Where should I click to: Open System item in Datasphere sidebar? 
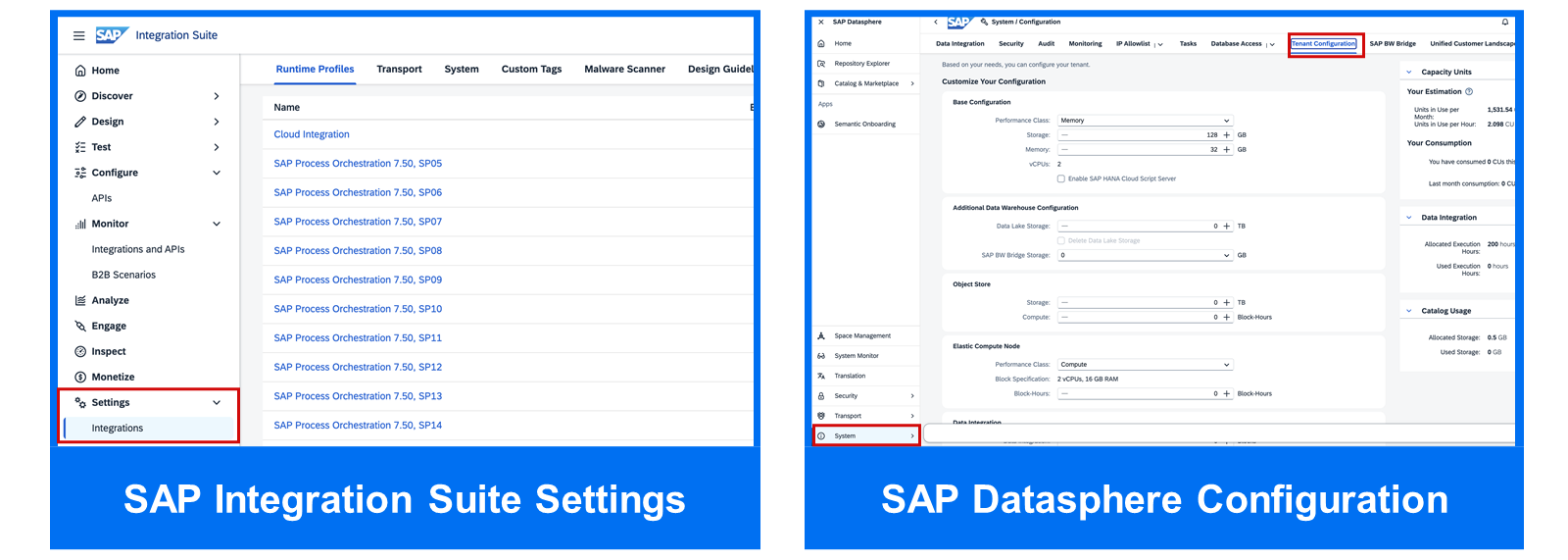(866, 435)
